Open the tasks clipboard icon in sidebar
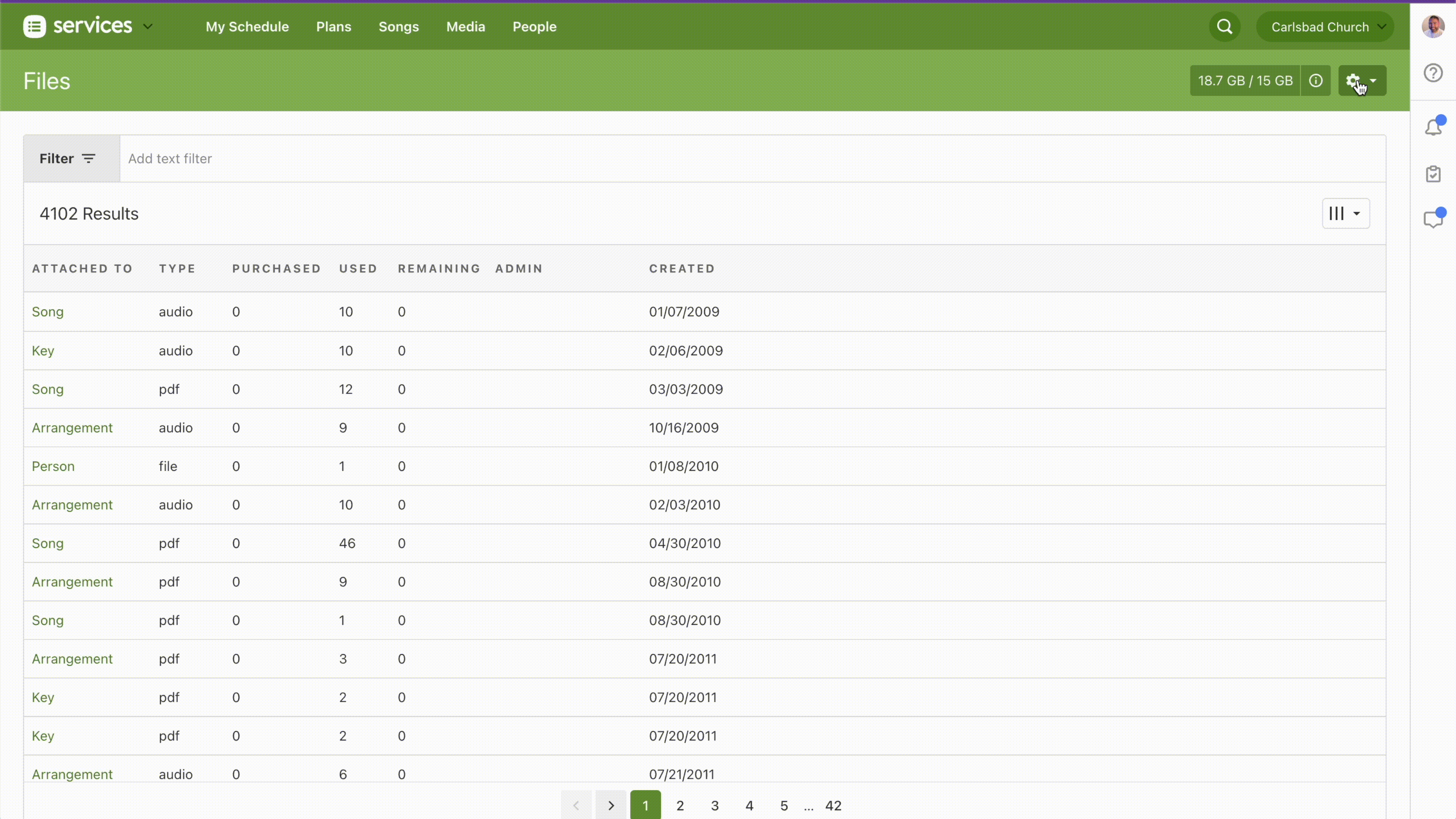 point(1433,174)
